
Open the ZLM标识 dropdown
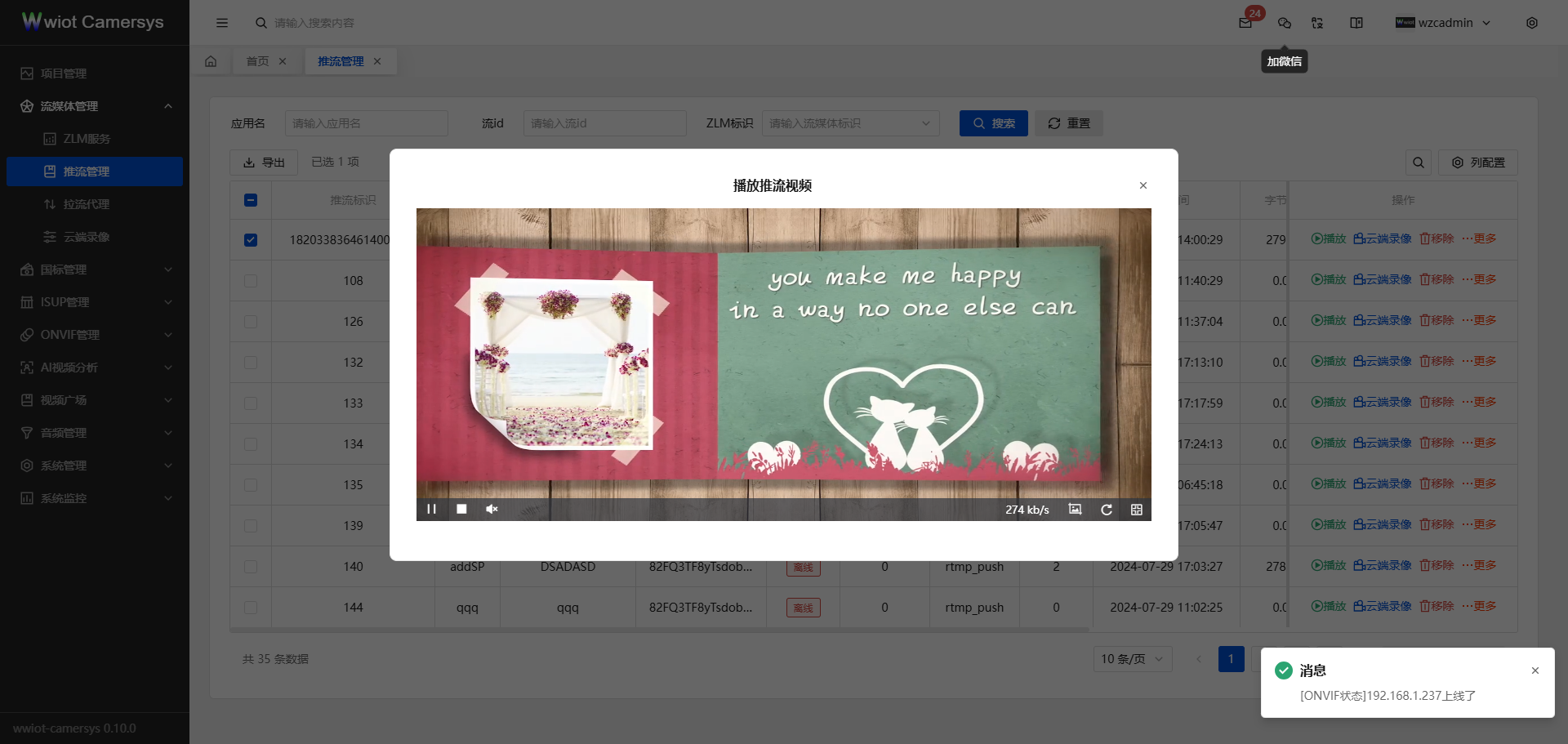point(849,123)
